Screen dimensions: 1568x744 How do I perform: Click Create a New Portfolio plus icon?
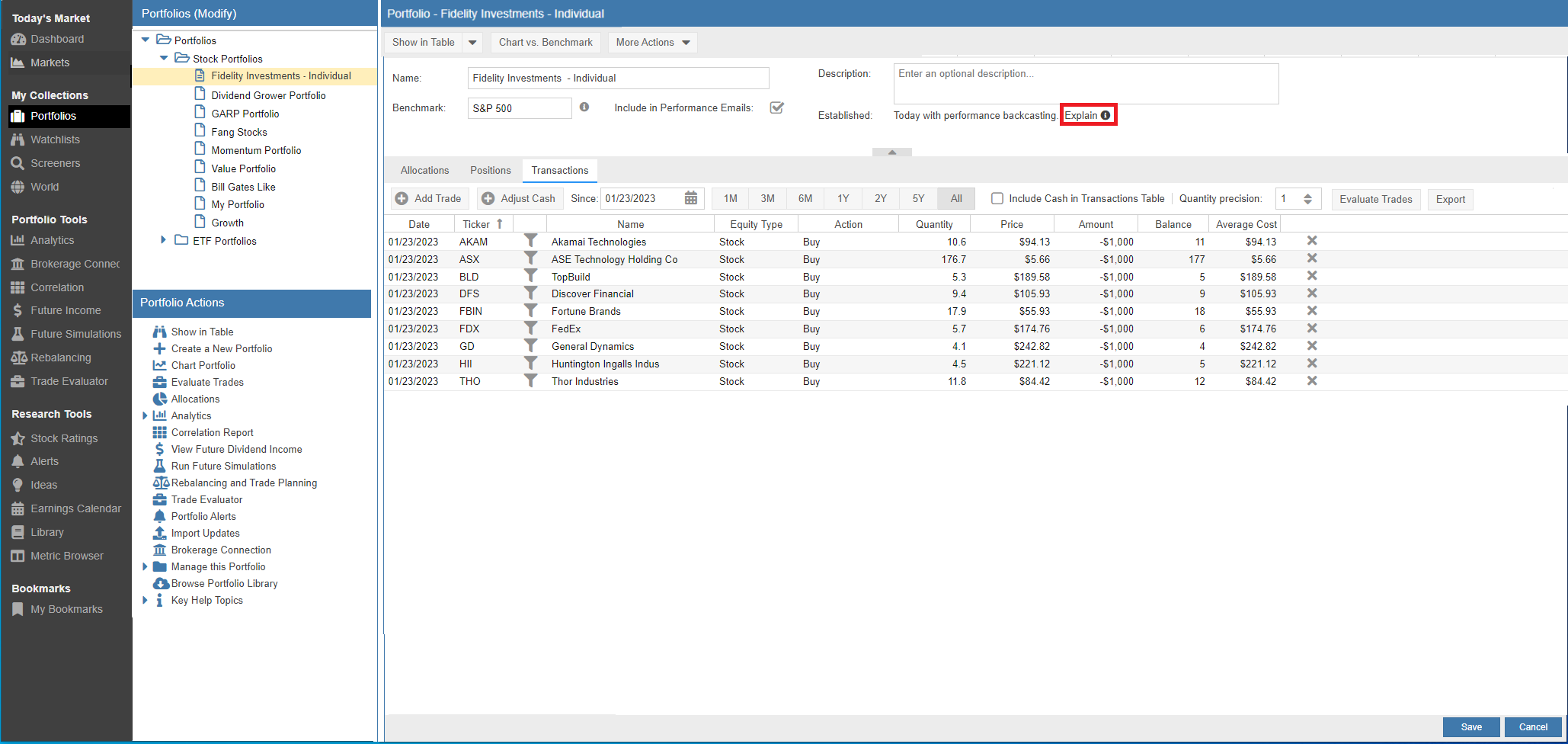coord(159,348)
